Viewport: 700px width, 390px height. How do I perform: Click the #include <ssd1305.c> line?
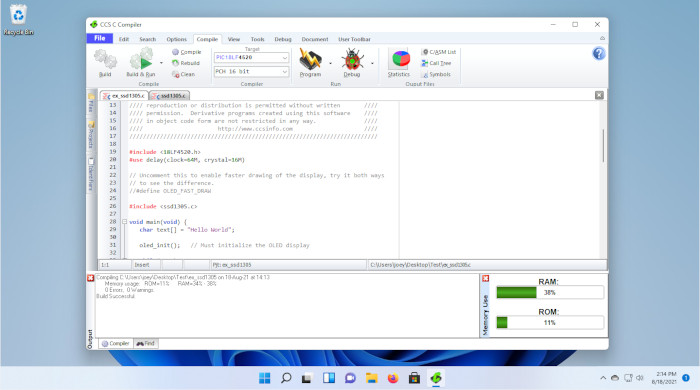pos(163,206)
